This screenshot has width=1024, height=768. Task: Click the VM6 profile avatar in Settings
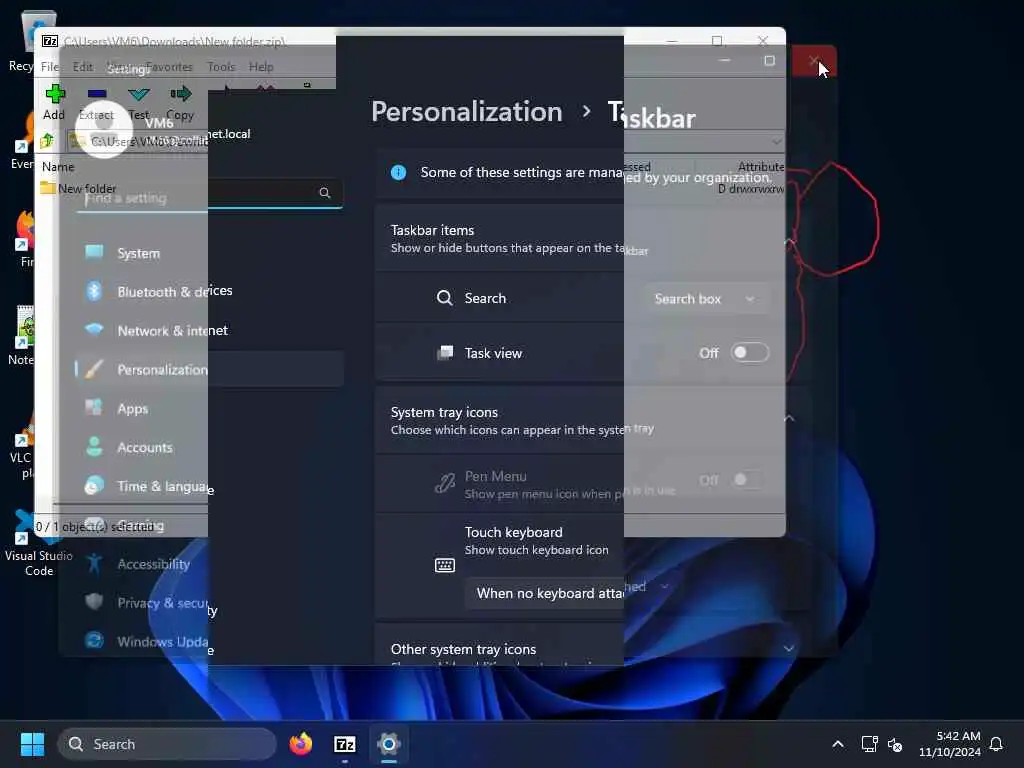(x=104, y=129)
